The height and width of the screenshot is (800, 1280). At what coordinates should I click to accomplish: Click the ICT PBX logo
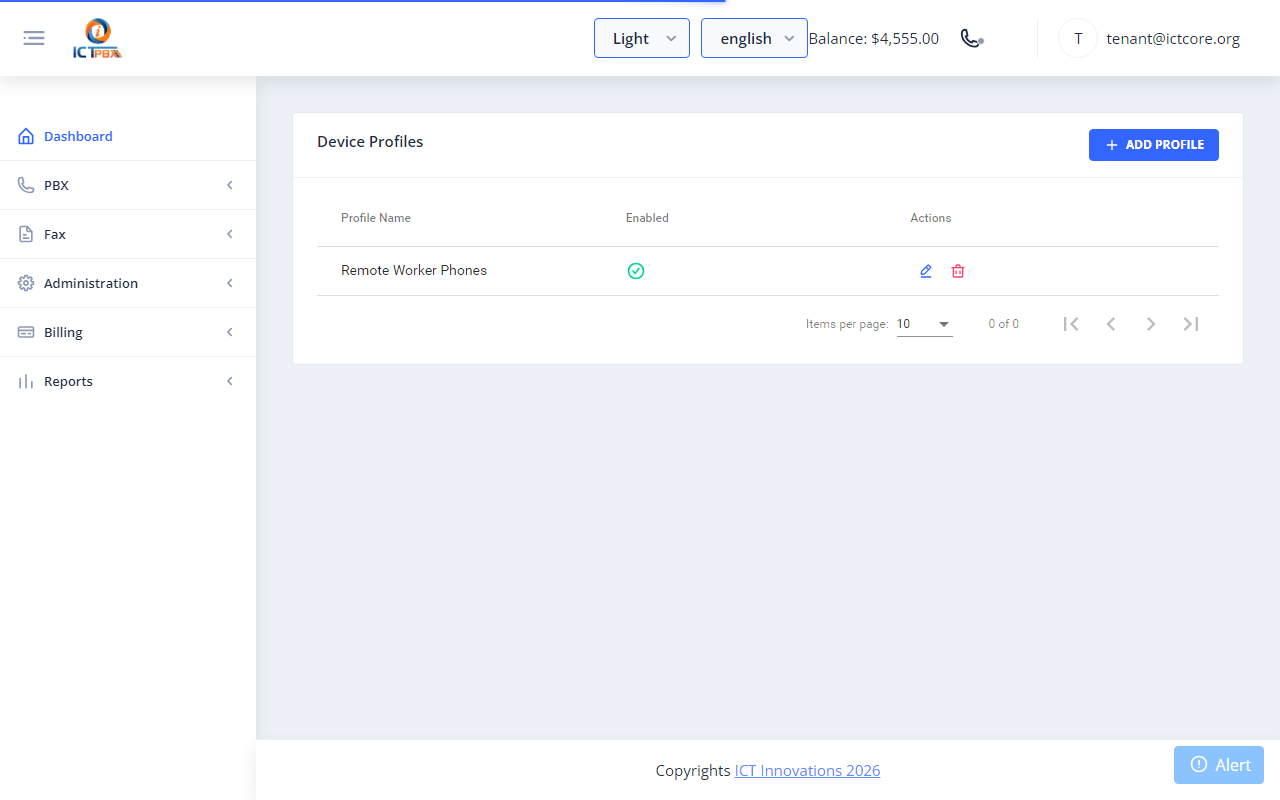(98, 39)
